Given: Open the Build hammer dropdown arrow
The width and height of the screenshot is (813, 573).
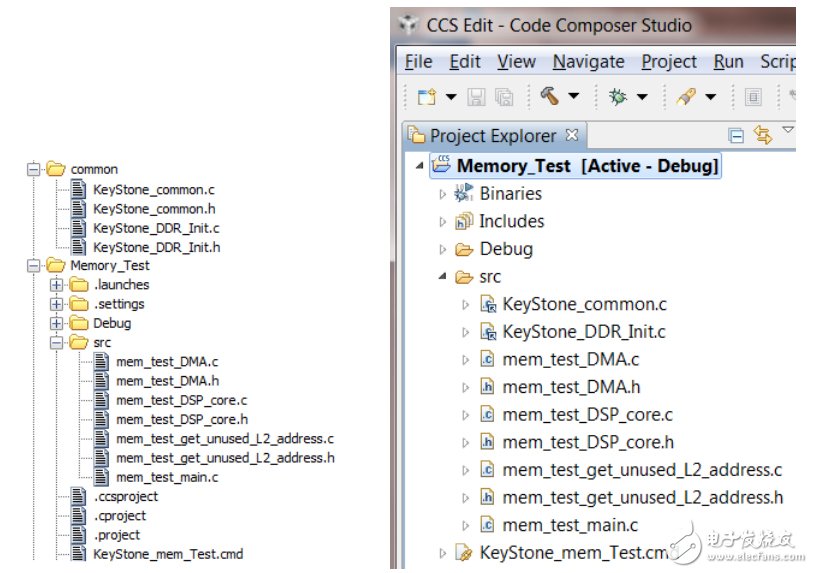Looking at the screenshot, I should 574,97.
